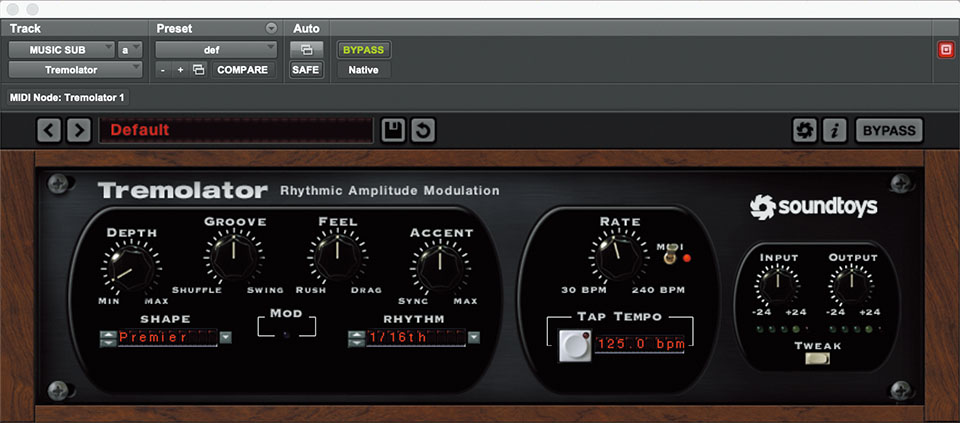The width and height of the screenshot is (960, 423).
Task: Click the Accent knob
Action: point(440,269)
